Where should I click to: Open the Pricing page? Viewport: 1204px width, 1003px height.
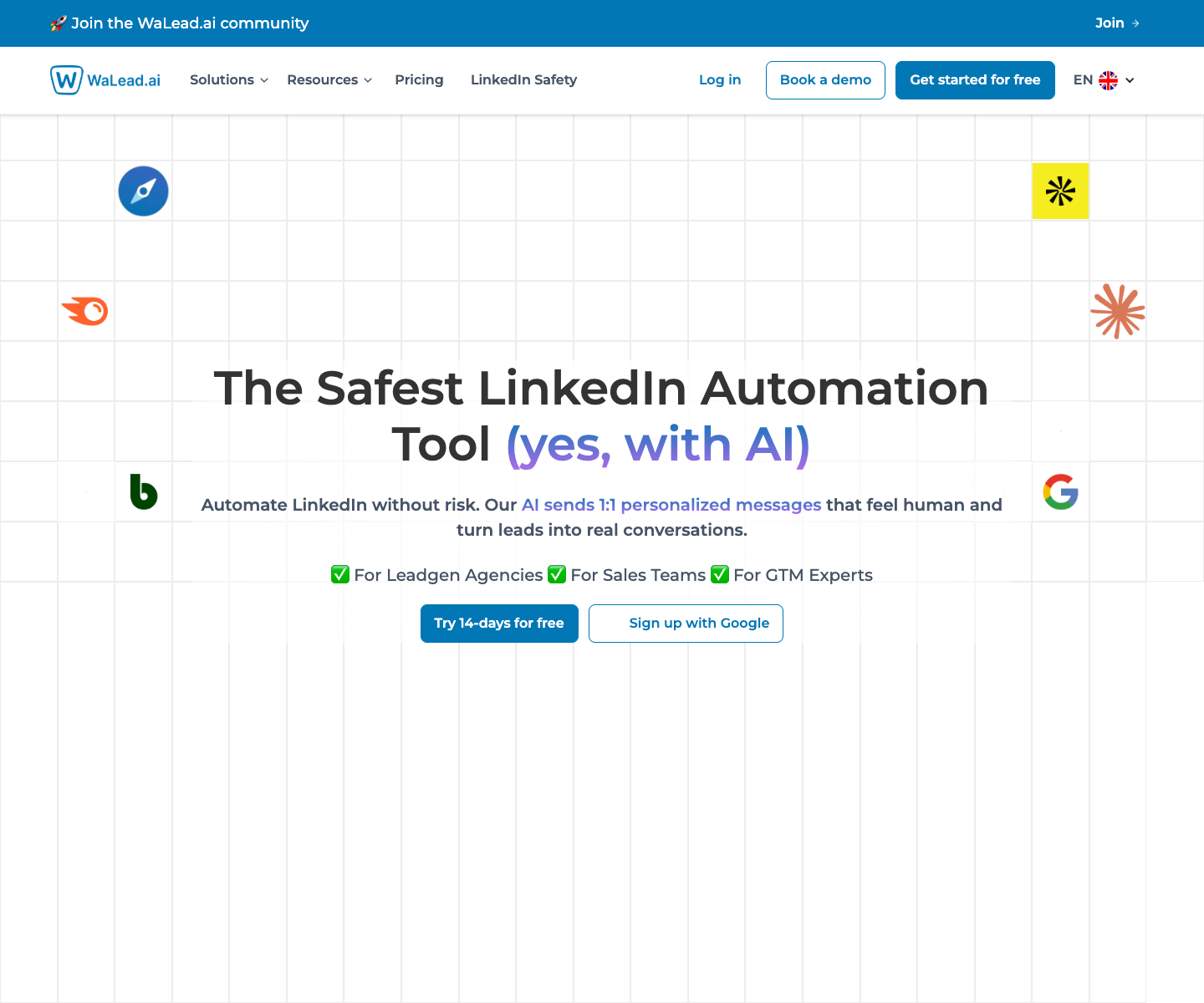pyautogui.click(x=419, y=80)
